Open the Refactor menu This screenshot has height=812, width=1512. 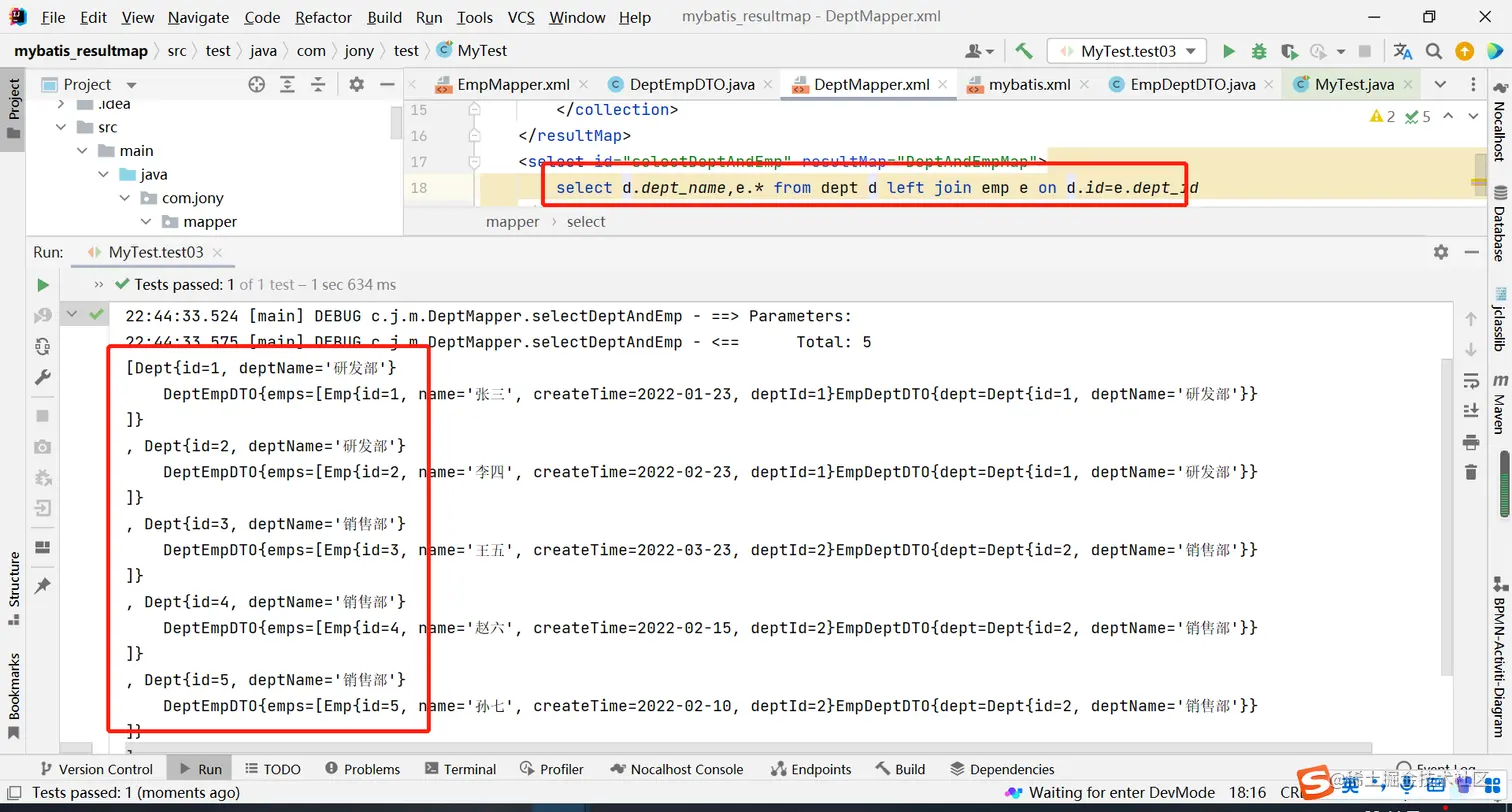[324, 18]
